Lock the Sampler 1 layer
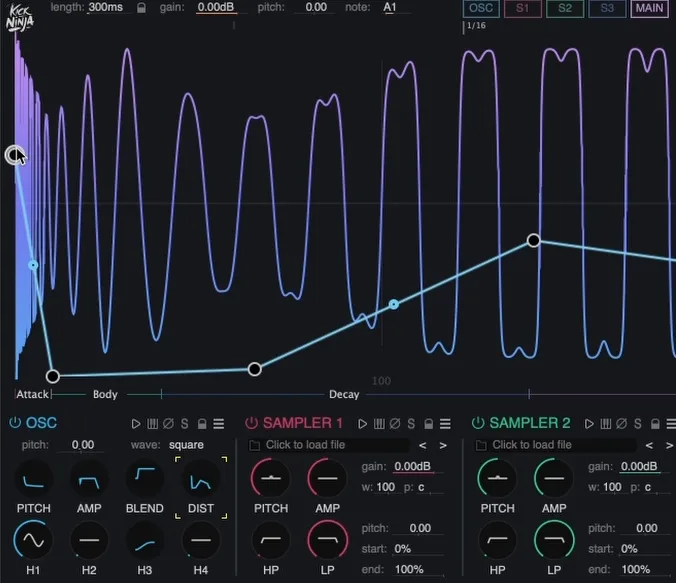676x583 pixels. [429, 424]
